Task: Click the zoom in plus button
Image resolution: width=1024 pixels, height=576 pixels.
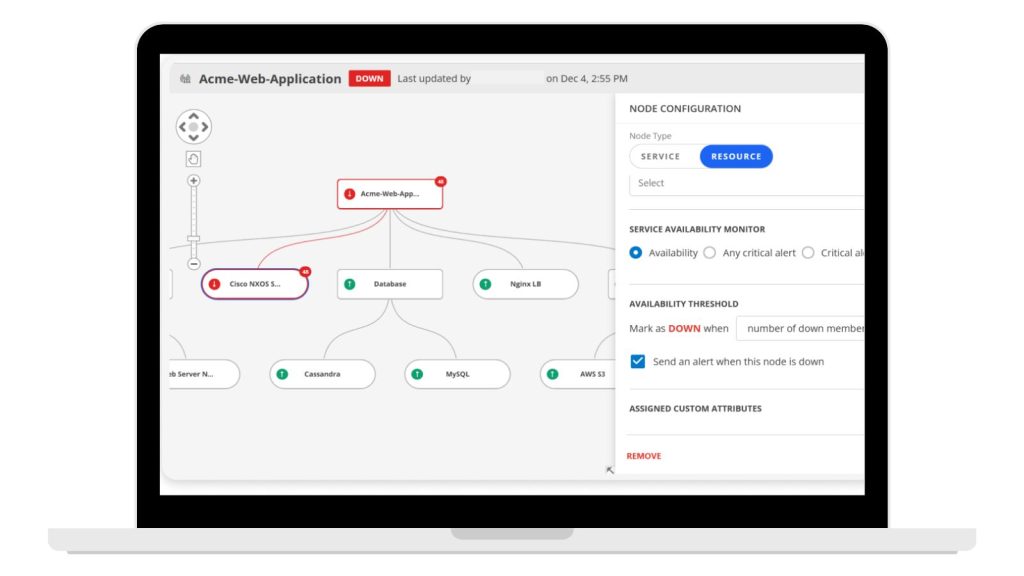Action: click(x=194, y=181)
